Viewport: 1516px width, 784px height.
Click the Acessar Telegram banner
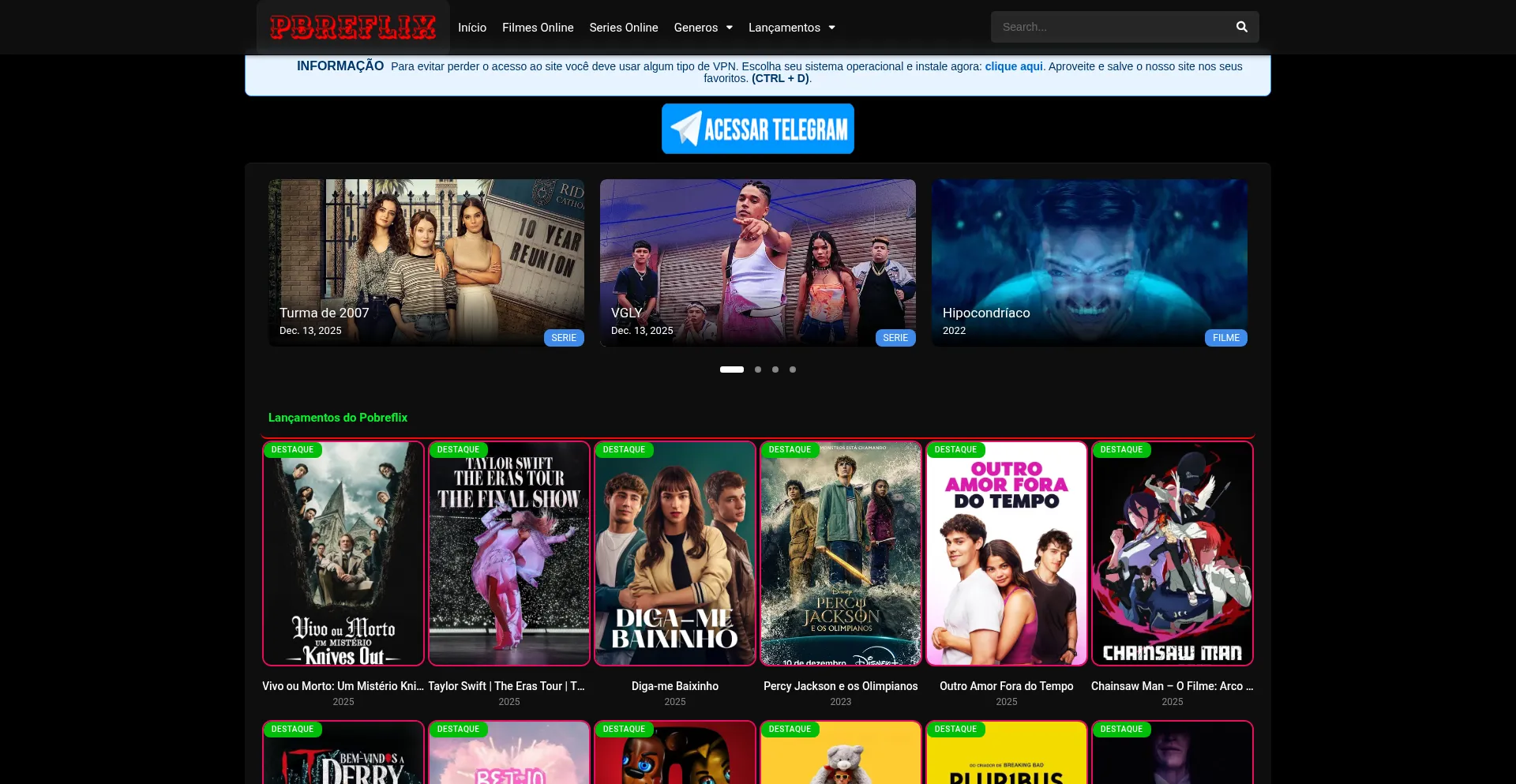[x=757, y=129]
